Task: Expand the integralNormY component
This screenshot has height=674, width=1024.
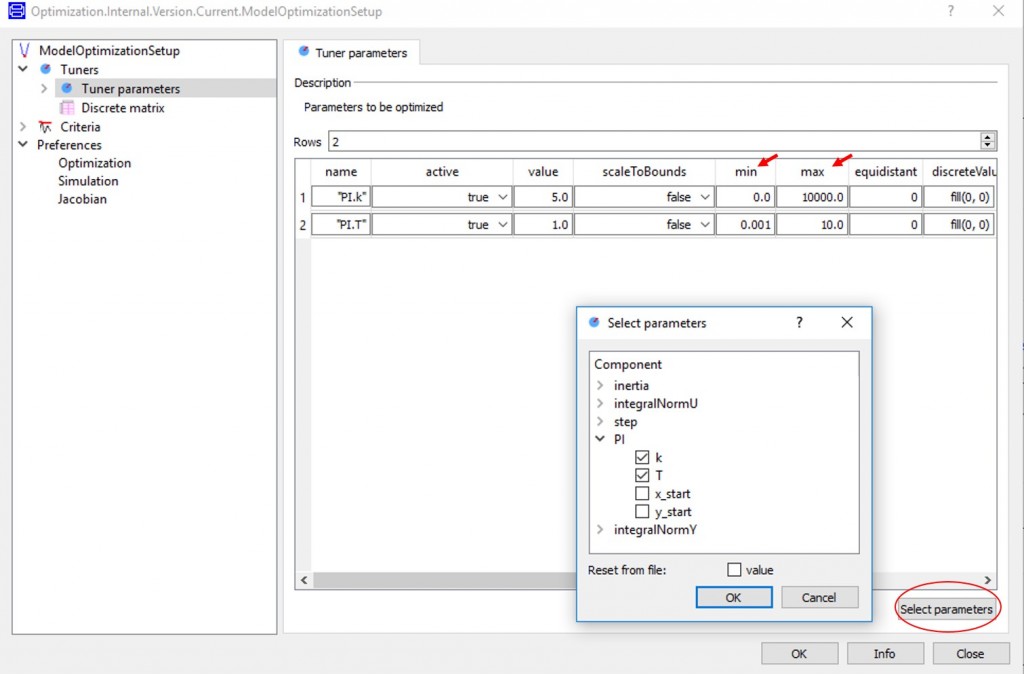Action: 600,530
